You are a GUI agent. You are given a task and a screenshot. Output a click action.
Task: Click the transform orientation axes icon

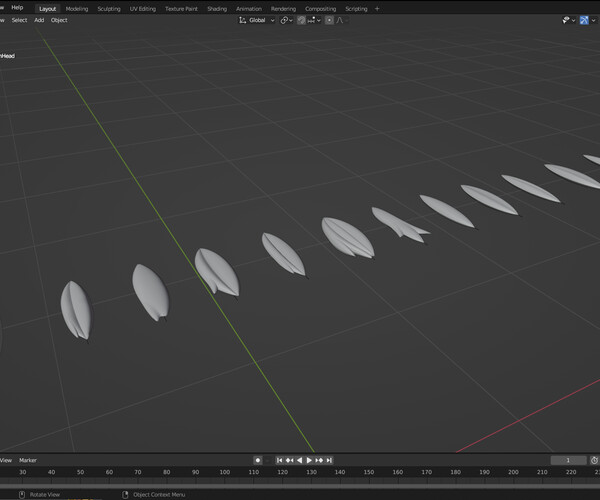click(x=242, y=20)
